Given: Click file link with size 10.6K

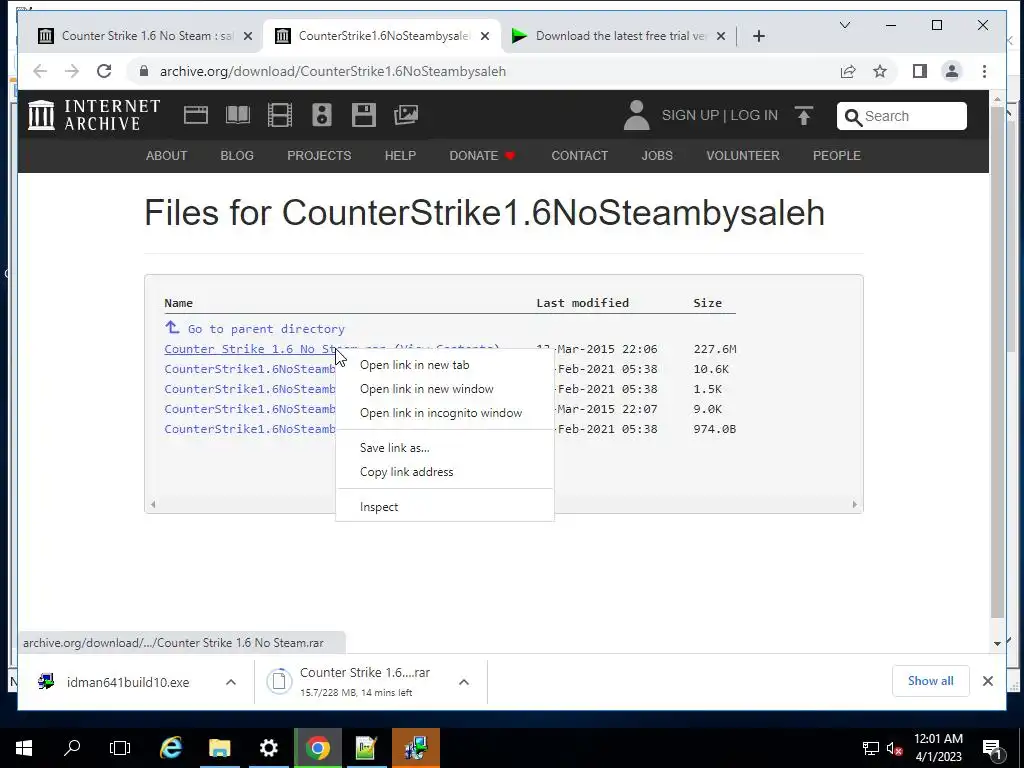Looking at the screenshot, I should (x=249, y=369).
